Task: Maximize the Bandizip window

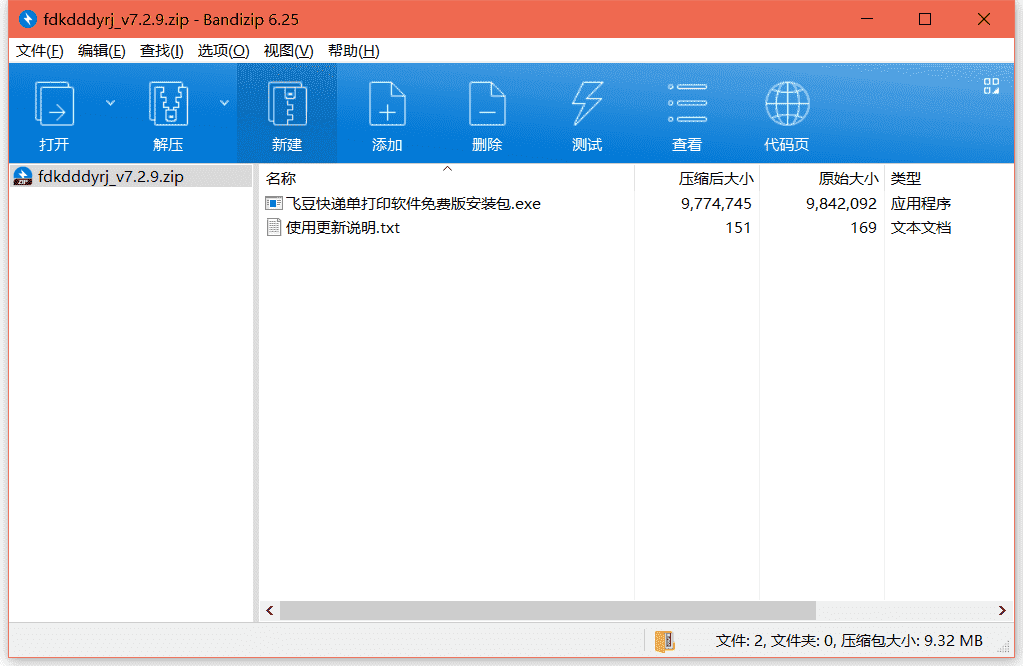Action: click(x=924, y=19)
